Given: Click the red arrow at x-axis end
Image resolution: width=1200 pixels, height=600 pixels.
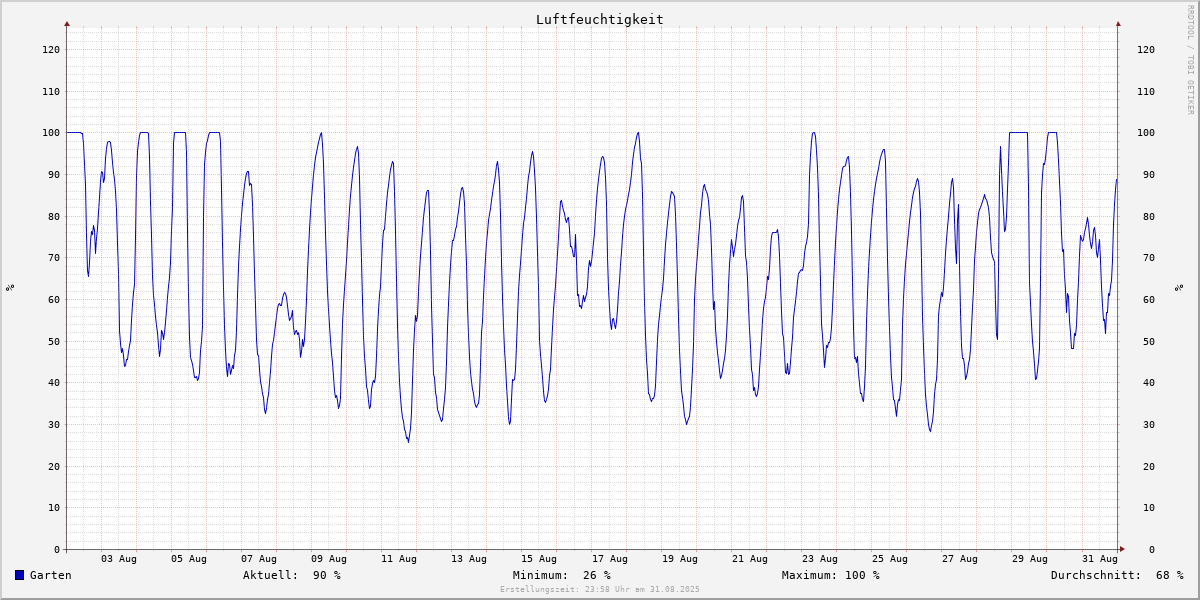Looking at the screenshot, I should pyautogui.click(x=1121, y=549).
